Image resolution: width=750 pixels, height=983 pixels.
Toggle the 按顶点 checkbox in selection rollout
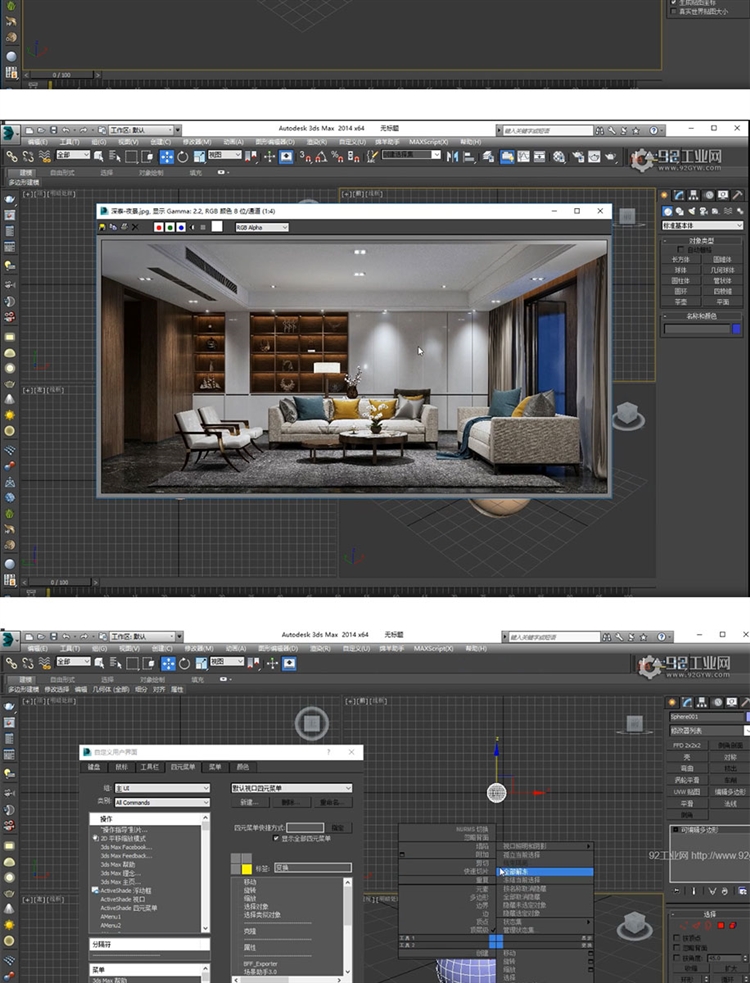677,938
